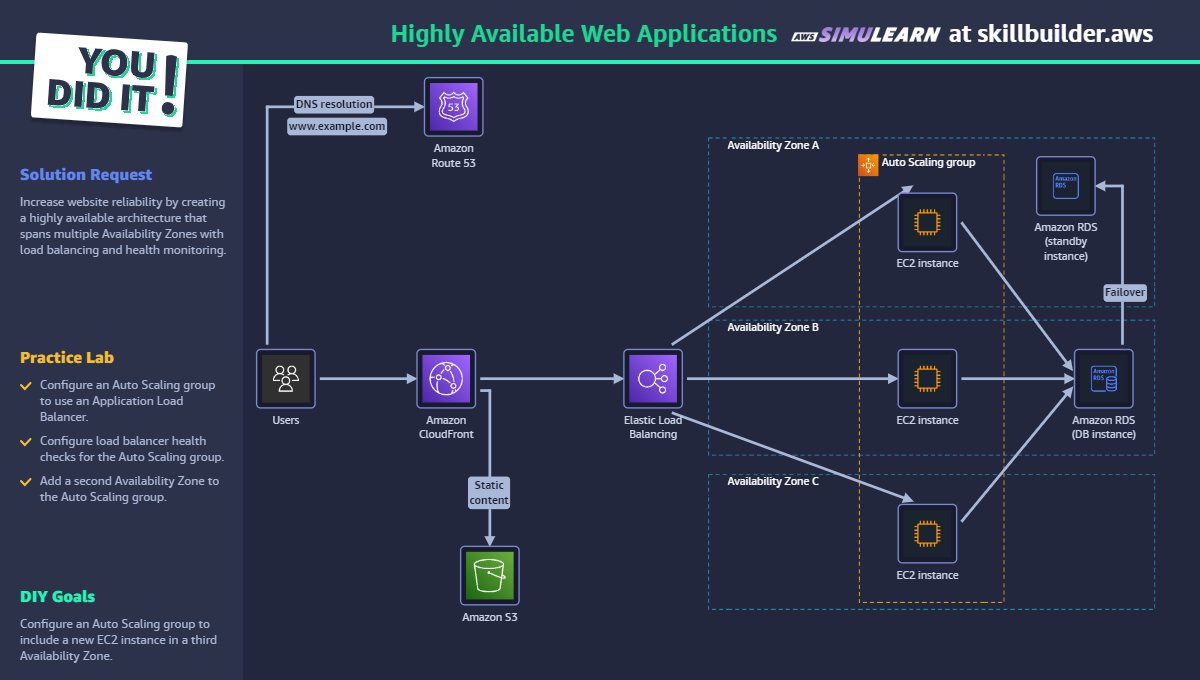Click the Availability Zone C label
The height and width of the screenshot is (680, 1200).
click(773, 481)
